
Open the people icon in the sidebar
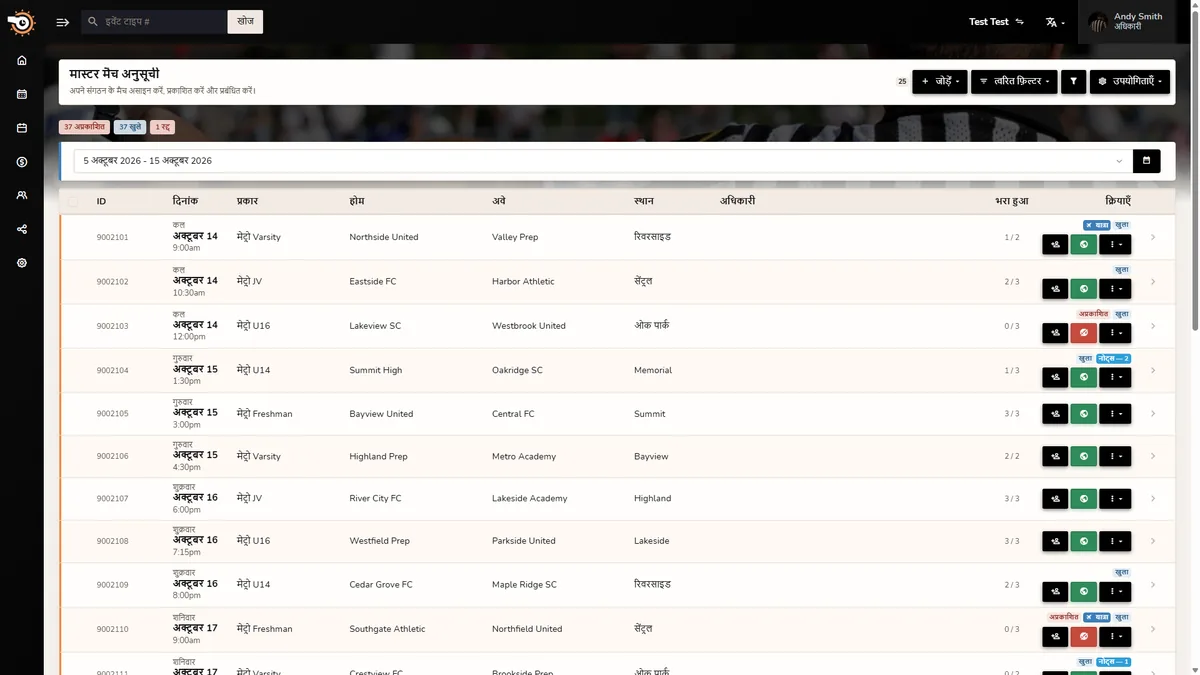(x=22, y=196)
